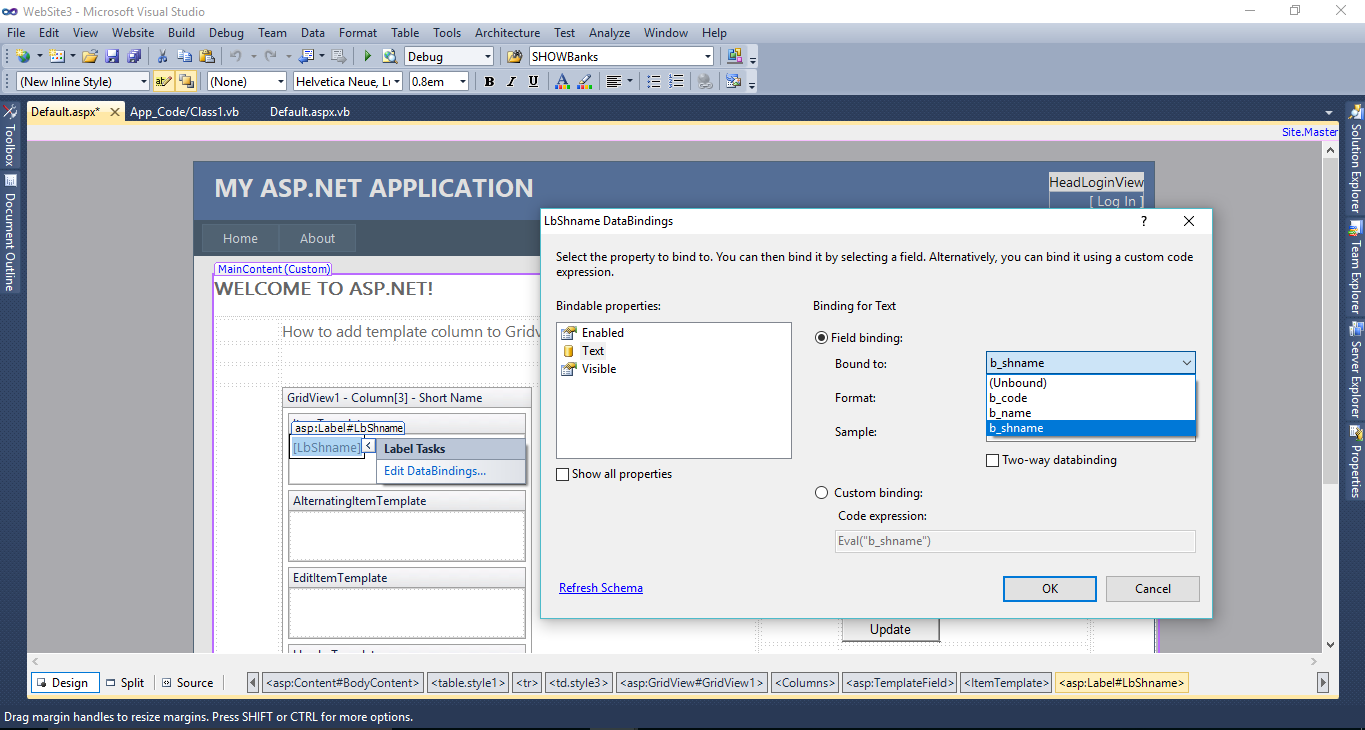
Task: Open the Helvetica Neue font dropdown
Action: tap(348, 82)
